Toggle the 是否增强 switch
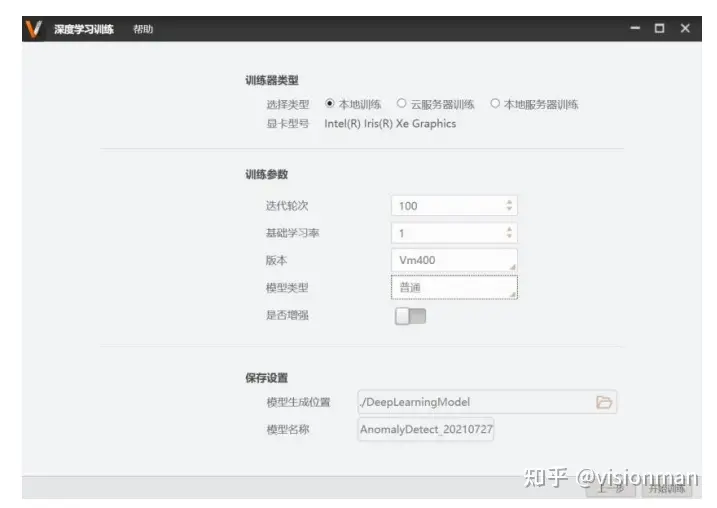Screen dimensions: 717x508 click(x=410, y=316)
